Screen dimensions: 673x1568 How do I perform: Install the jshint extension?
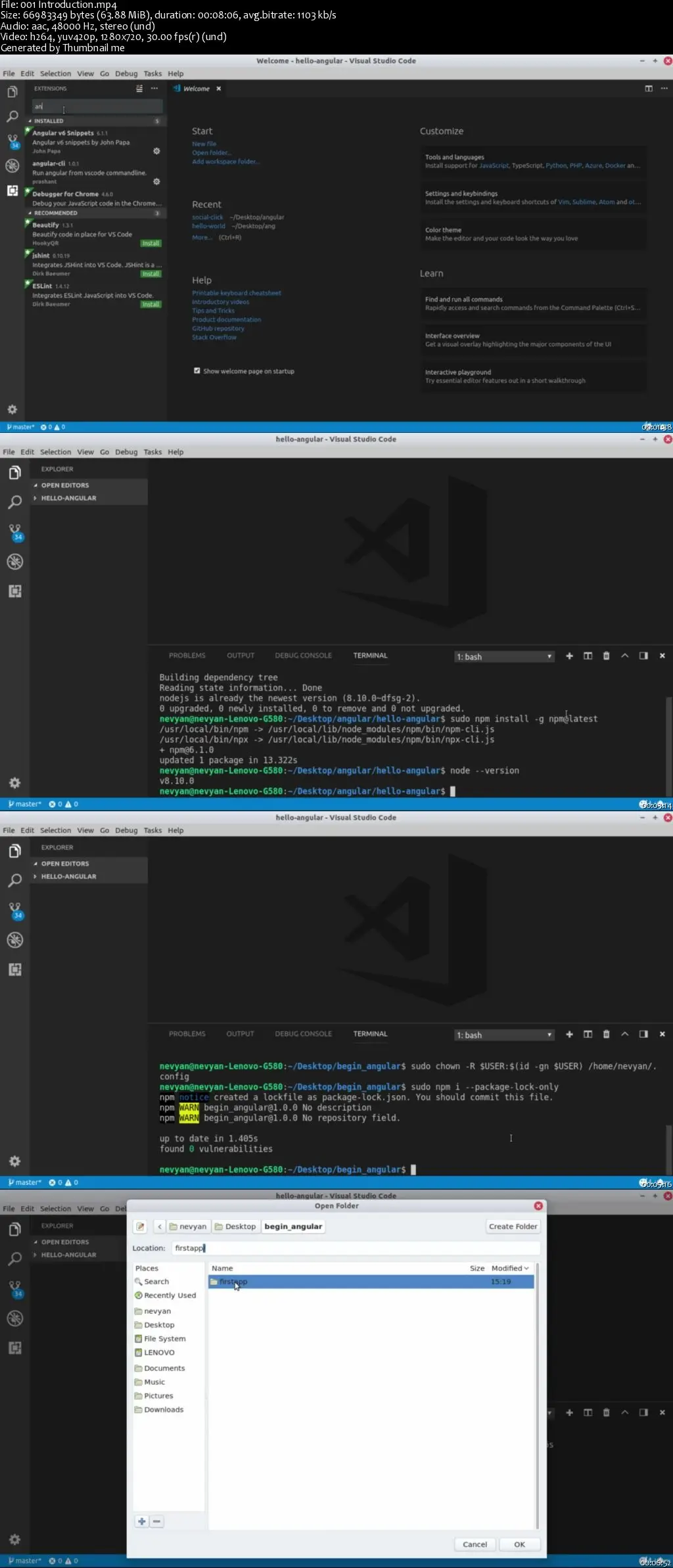(151, 274)
